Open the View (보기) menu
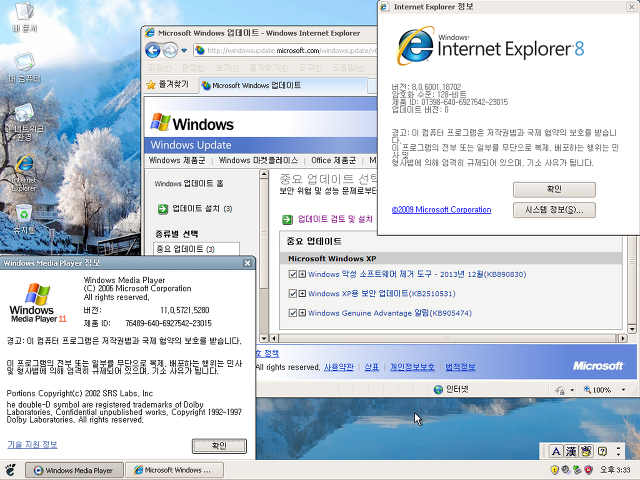 [227, 68]
